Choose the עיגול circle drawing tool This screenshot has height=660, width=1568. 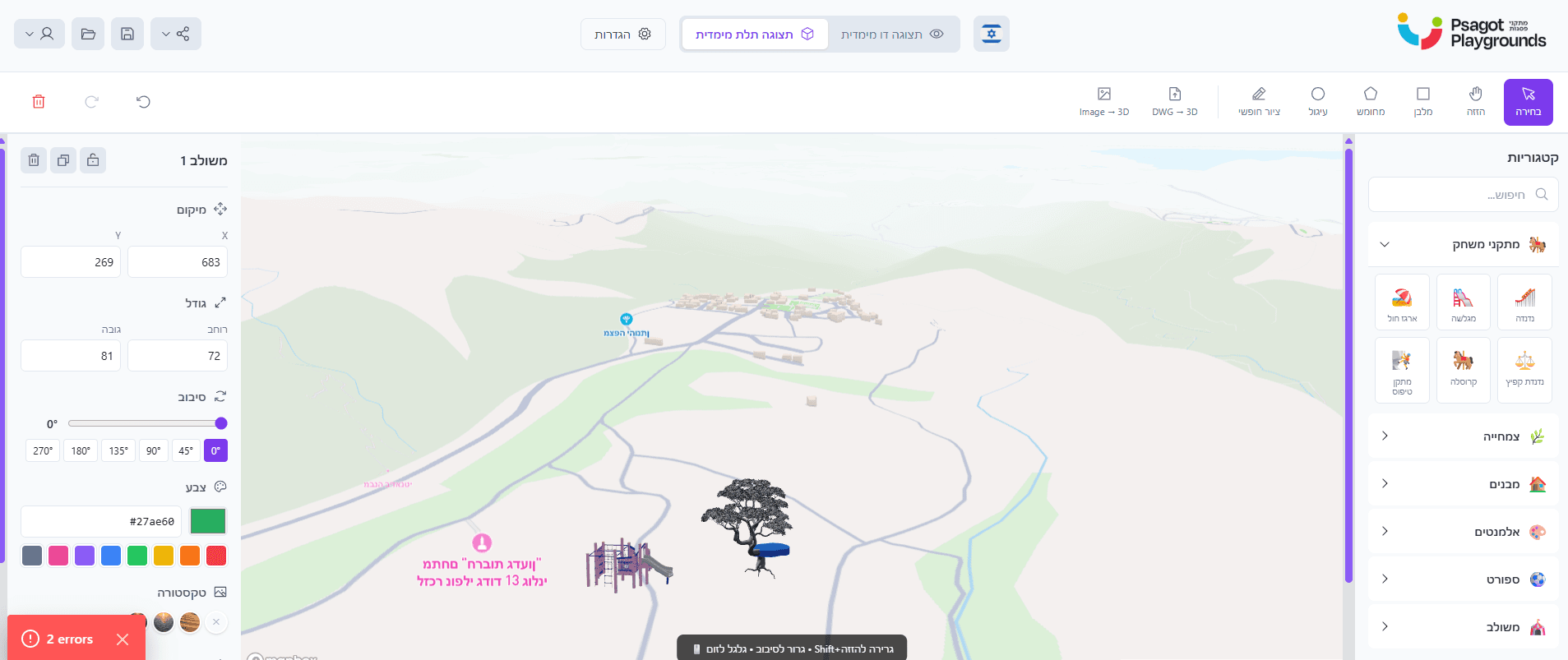(1318, 102)
